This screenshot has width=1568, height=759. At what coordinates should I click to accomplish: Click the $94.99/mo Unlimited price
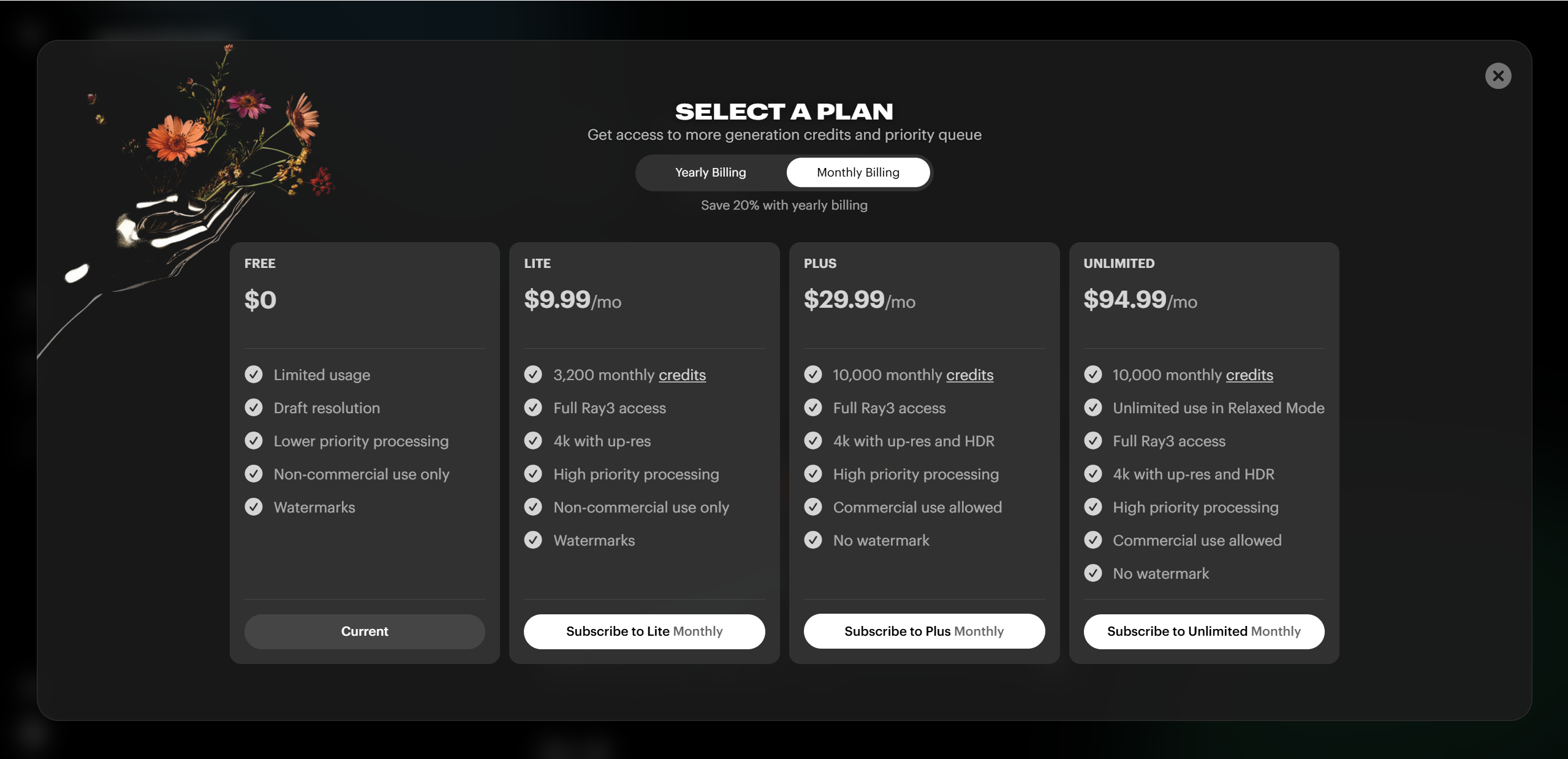point(1140,300)
